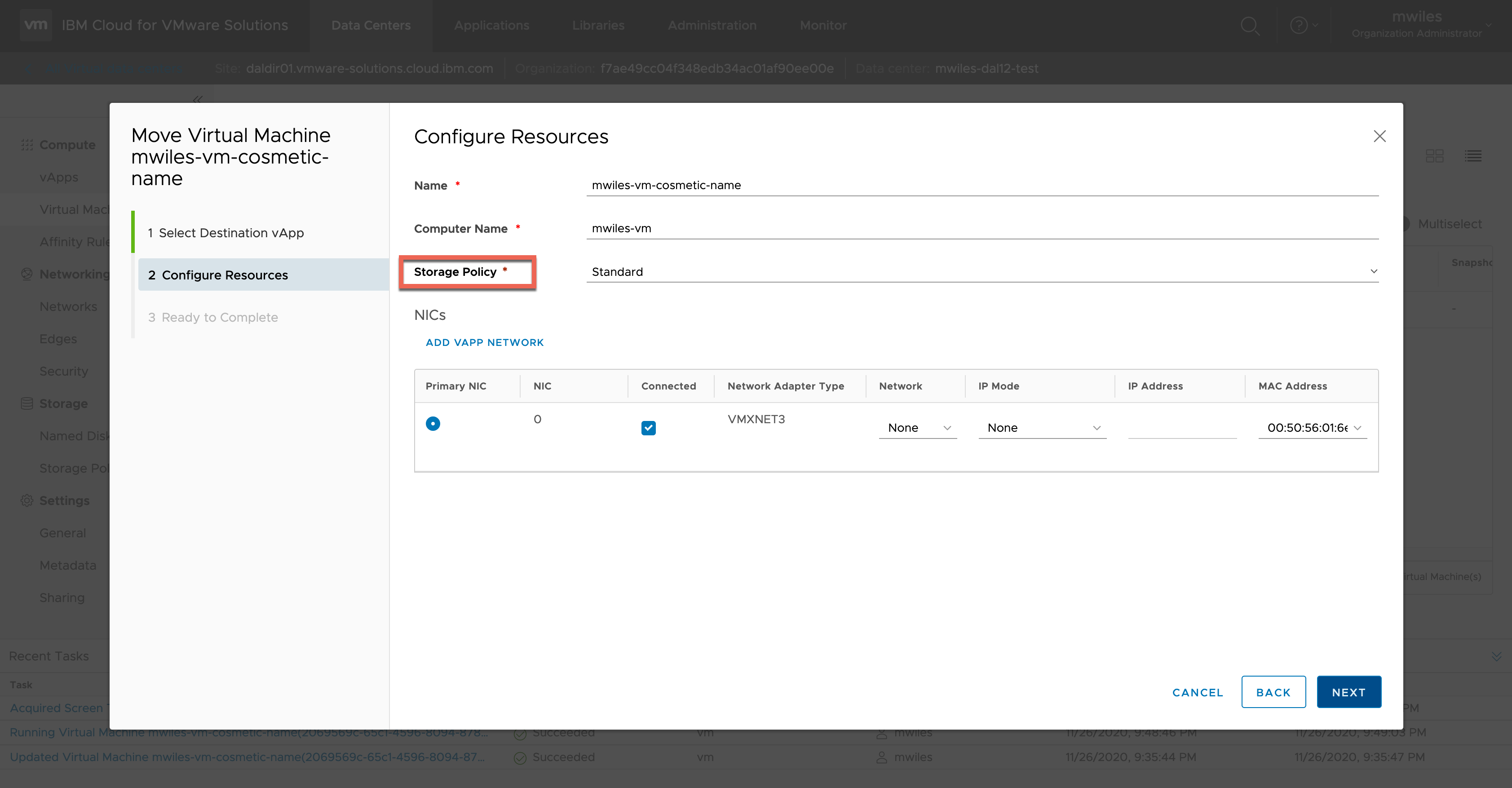The image size is (1512, 788).
Task: Click the Computer Name input field
Action: click(981, 228)
